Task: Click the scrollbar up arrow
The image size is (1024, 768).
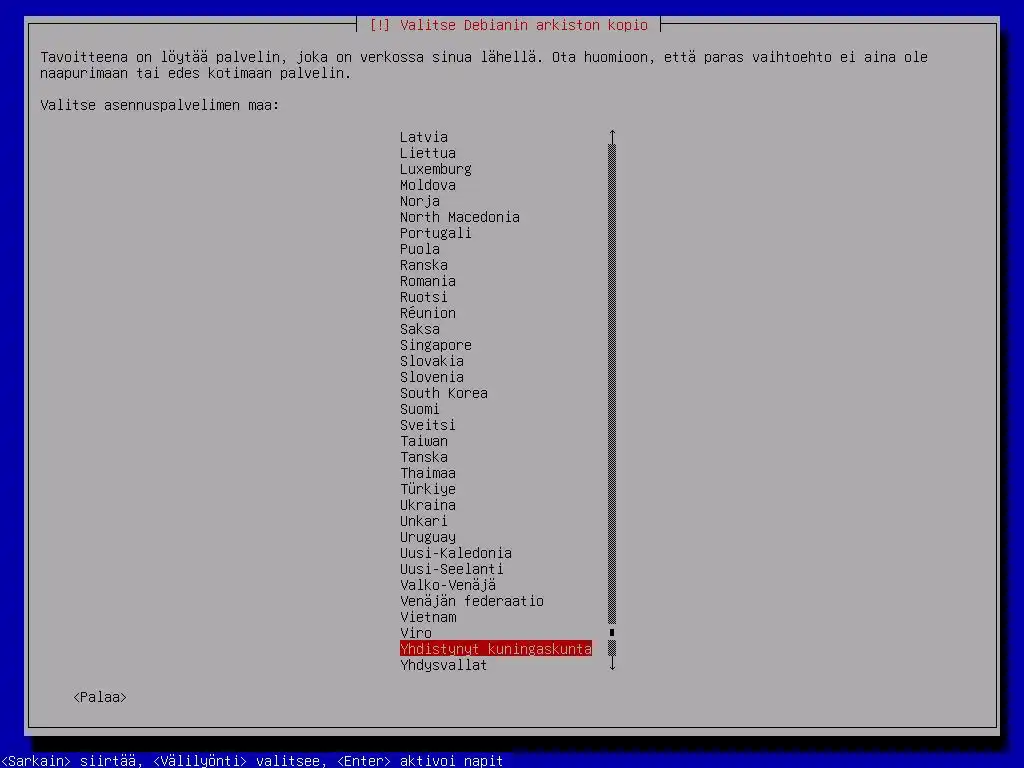Action: click(x=612, y=136)
